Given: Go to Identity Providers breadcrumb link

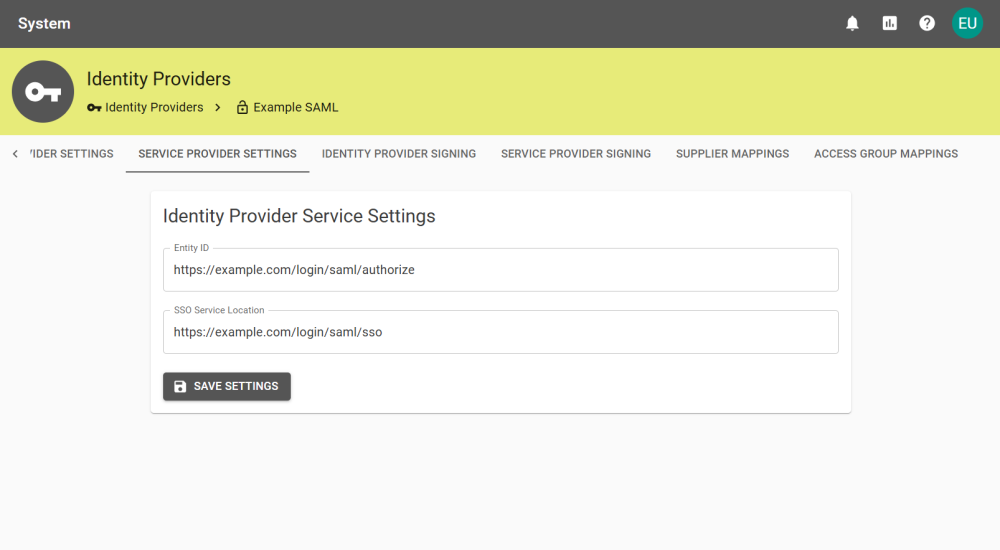Looking at the screenshot, I should tap(154, 108).
